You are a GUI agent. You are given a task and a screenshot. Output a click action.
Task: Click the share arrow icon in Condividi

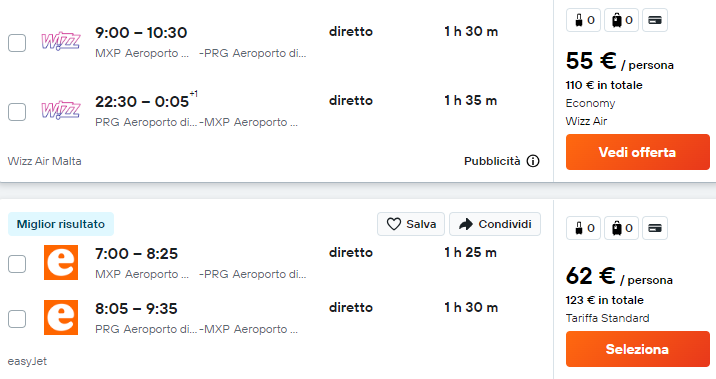pos(466,224)
